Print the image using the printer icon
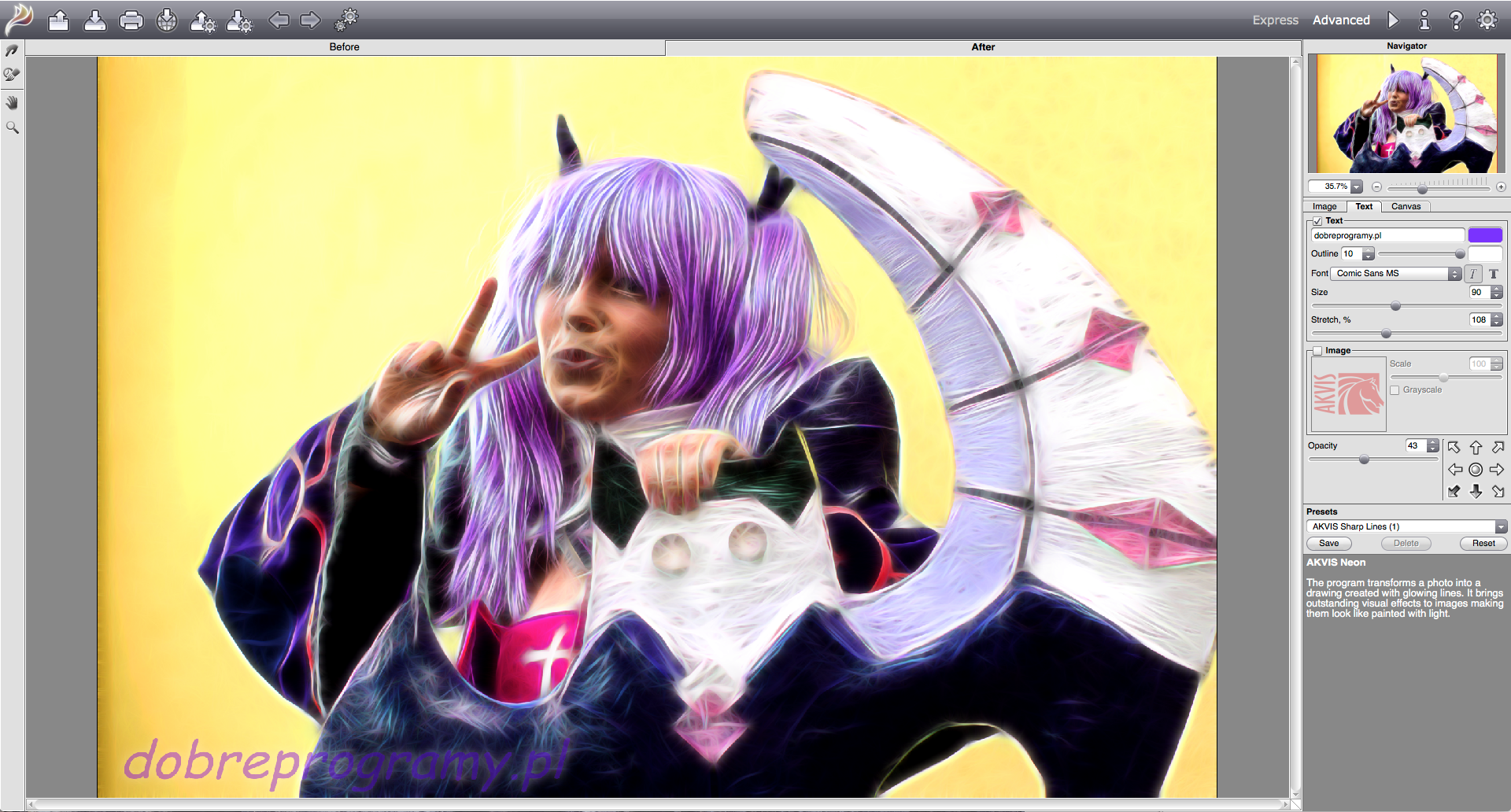Viewport: 1511px width, 812px height. click(131, 20)
